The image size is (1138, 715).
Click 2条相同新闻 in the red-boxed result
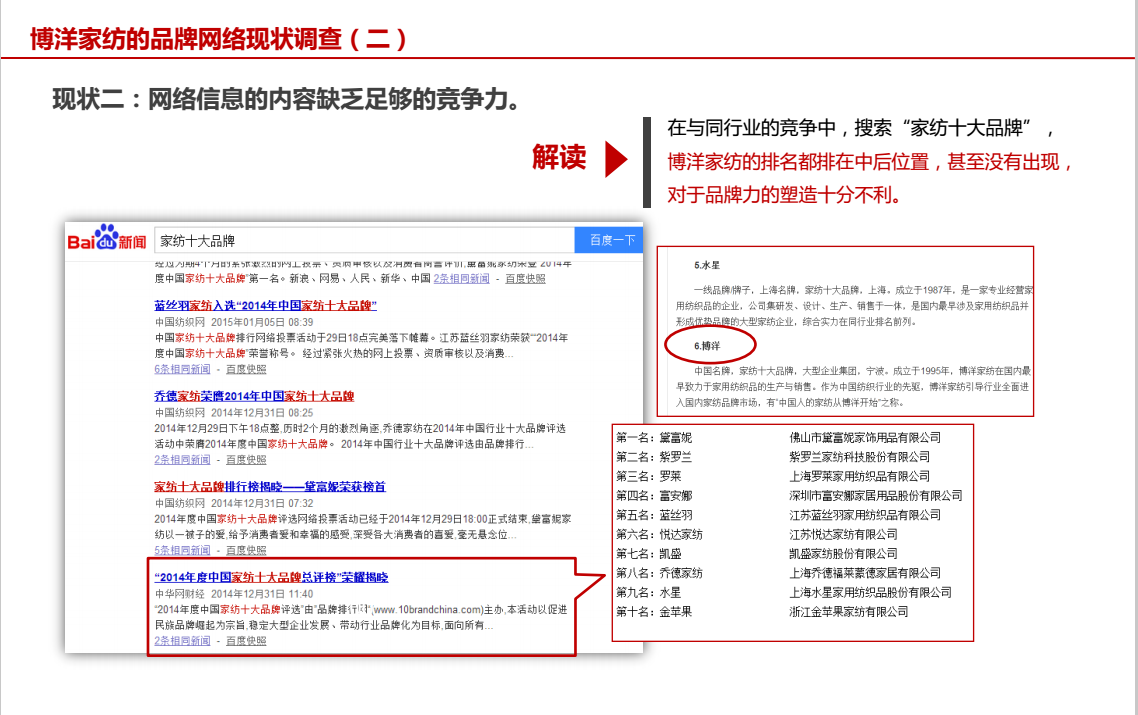click(x=182, y=641)
